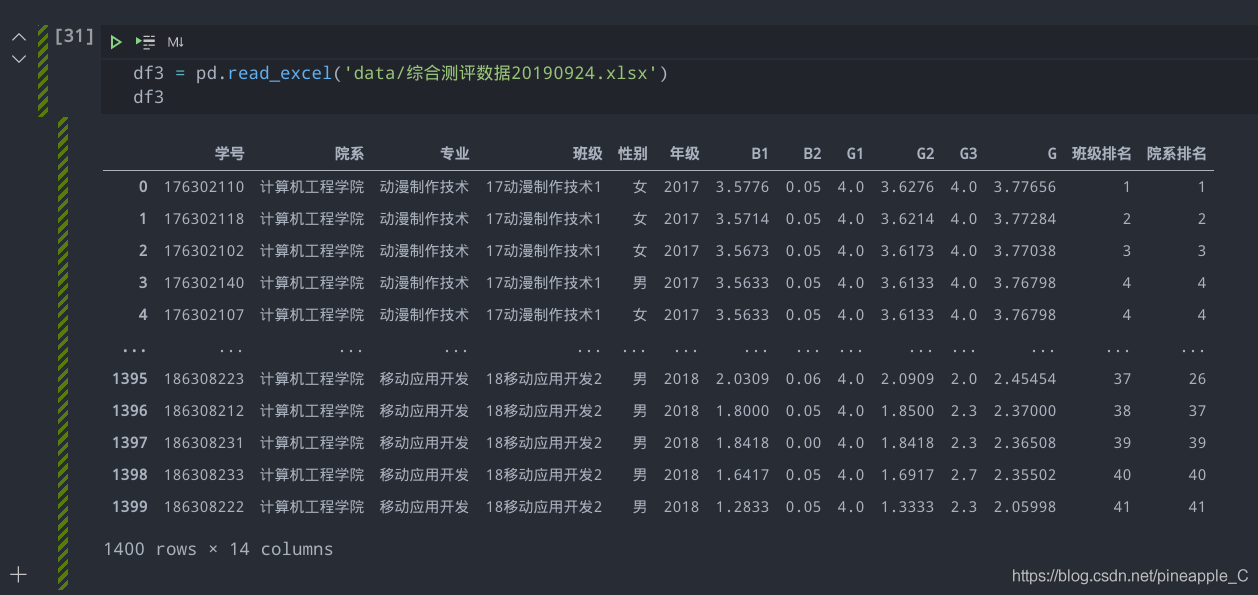Image resolution: width=1258 pixels, height=595 pixels.
Task: Collapse the output via the striped green gutter
Action: pos(61,350)
